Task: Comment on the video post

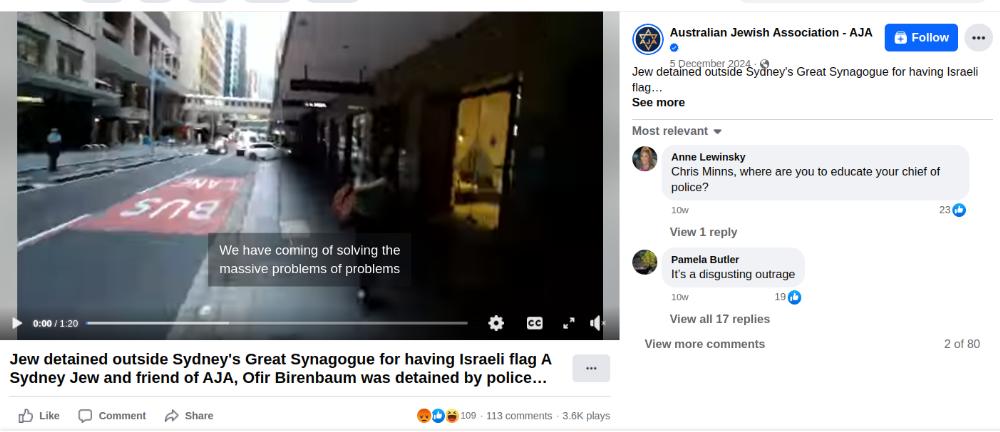Action: click(112, 416)
